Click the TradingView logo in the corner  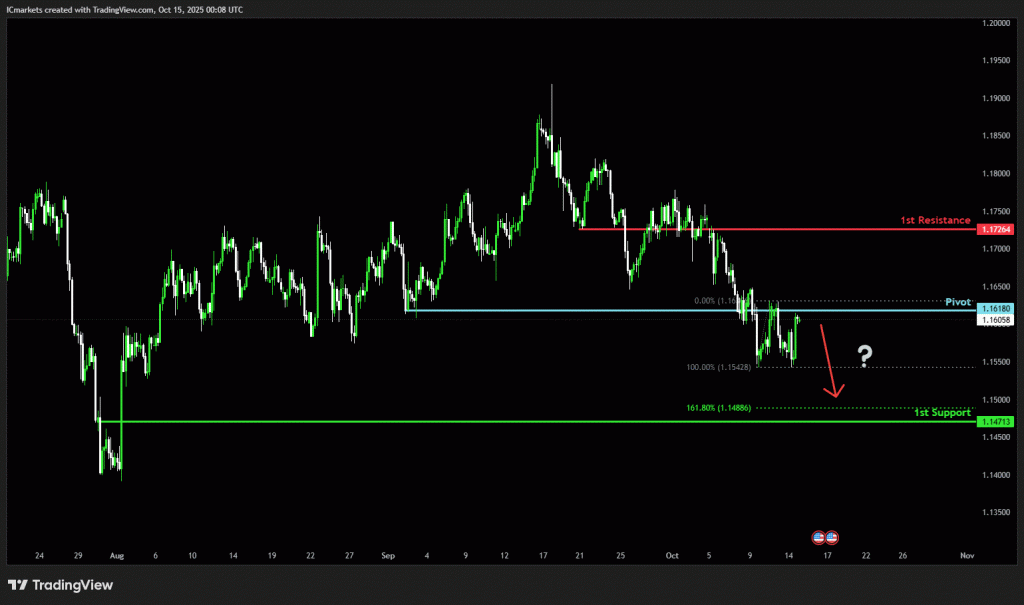click(x=50, y=585)
